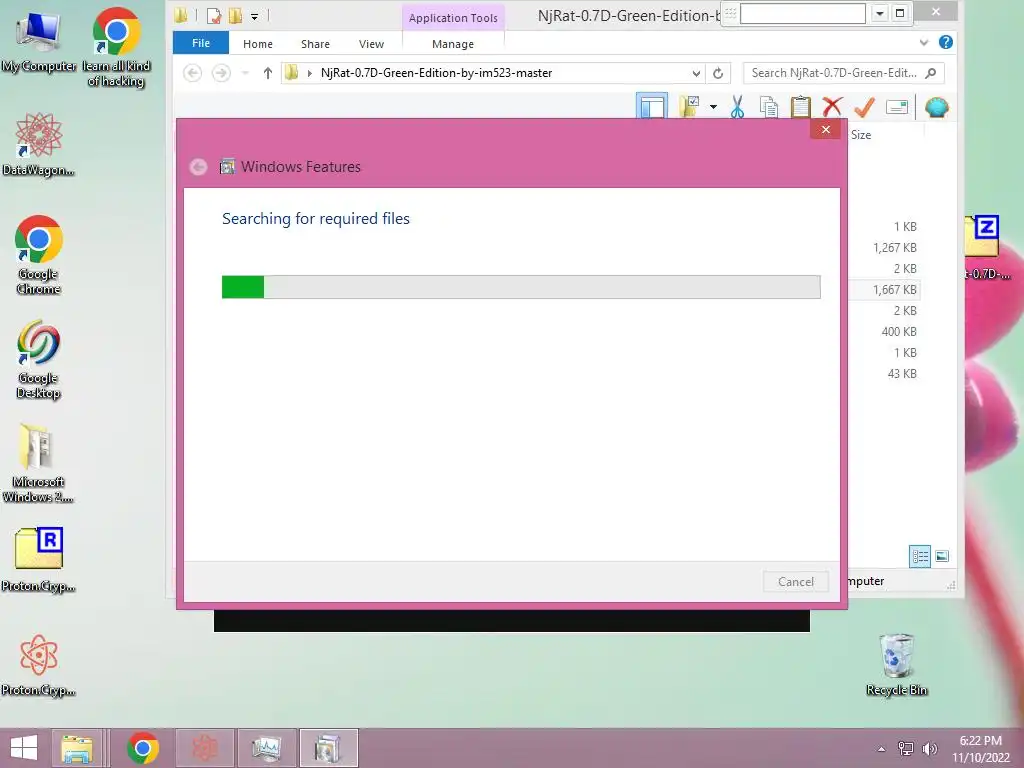Open recent locations dropdown arrow
Viewport: 1024px width, 768px height.
[246, 73]
